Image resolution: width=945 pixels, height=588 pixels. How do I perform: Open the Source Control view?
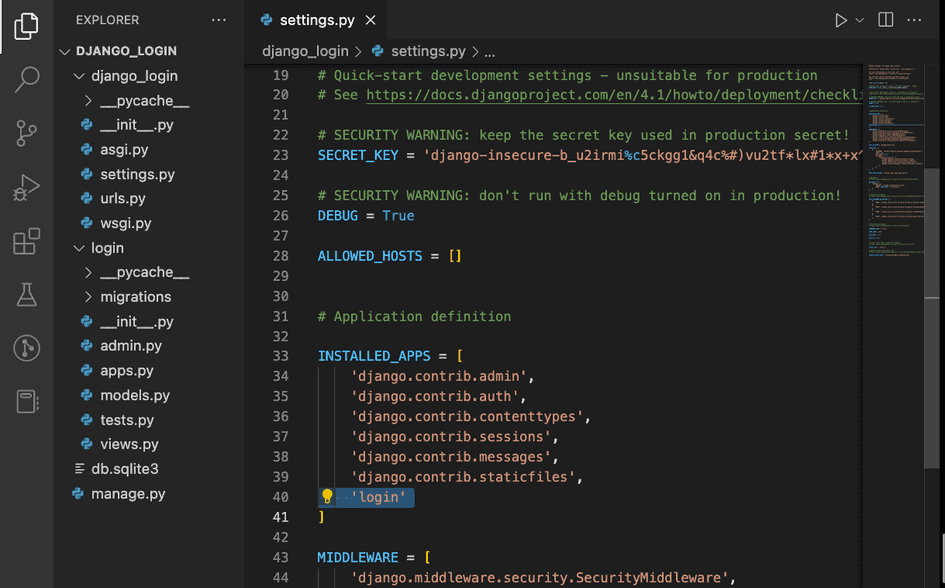(x=27, y=133)
